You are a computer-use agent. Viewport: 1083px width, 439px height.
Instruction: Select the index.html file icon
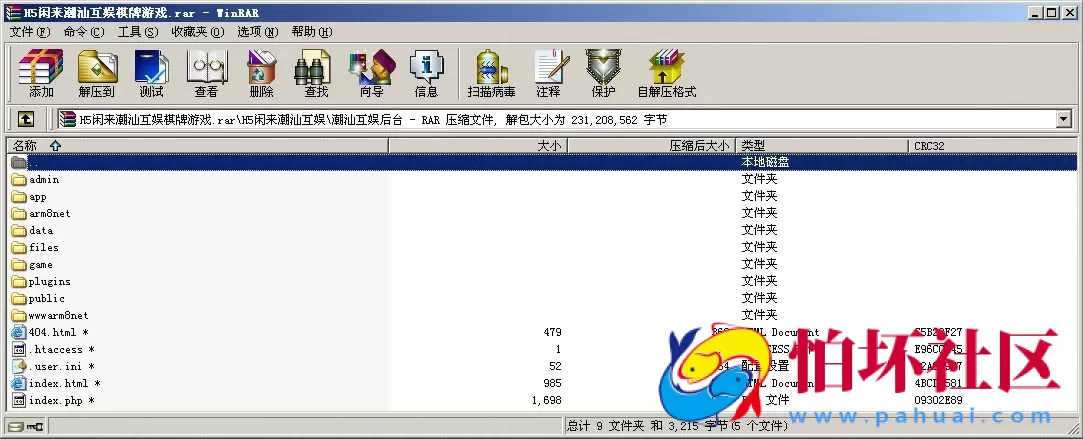pyautogui.click(x=19, y=383)
